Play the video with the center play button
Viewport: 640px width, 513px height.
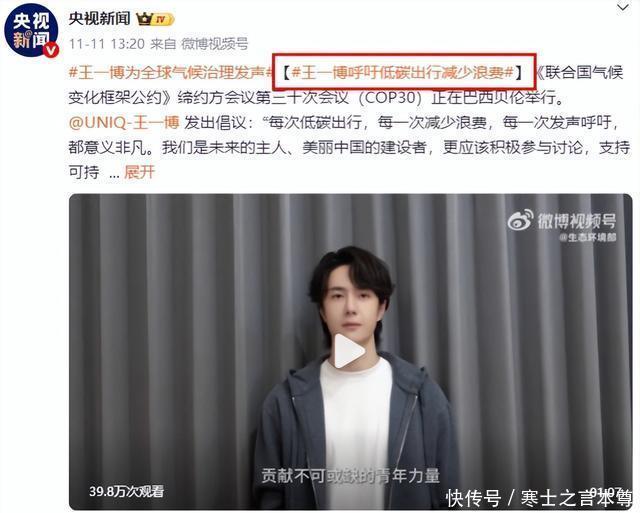[x=349, y=351]
